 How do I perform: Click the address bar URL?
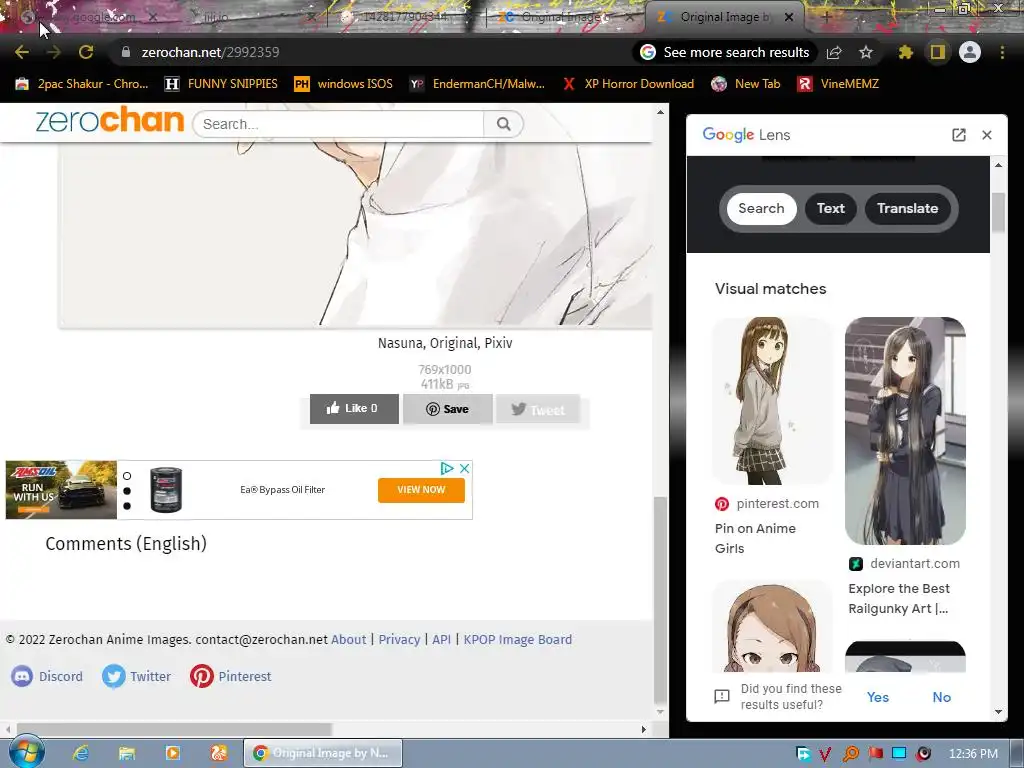point(210,52)
